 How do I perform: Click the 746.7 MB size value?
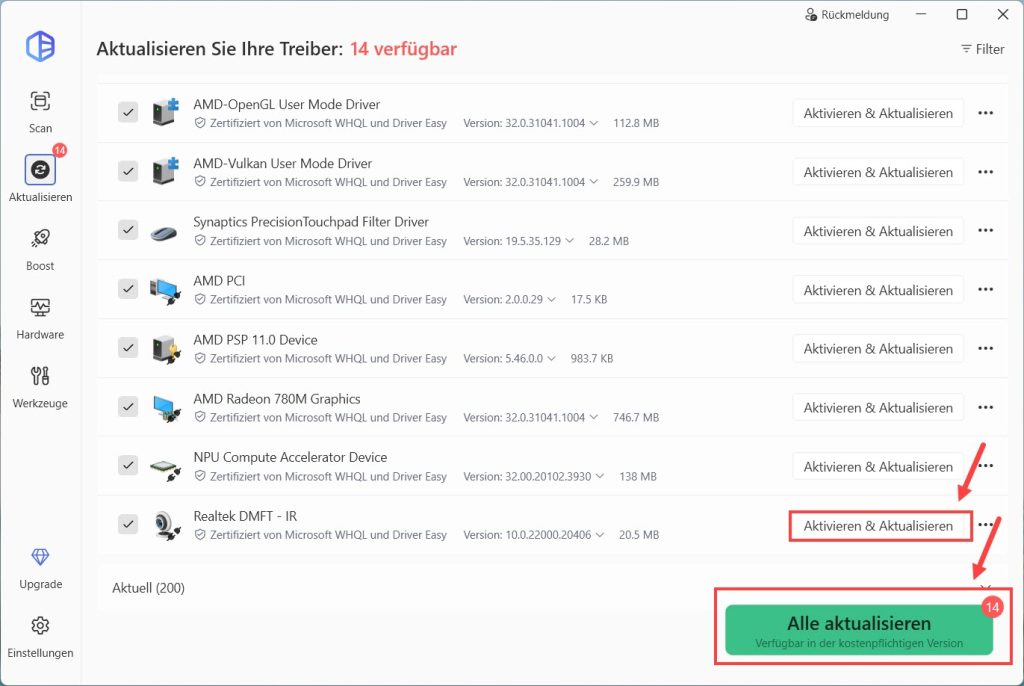coord(635,417)
